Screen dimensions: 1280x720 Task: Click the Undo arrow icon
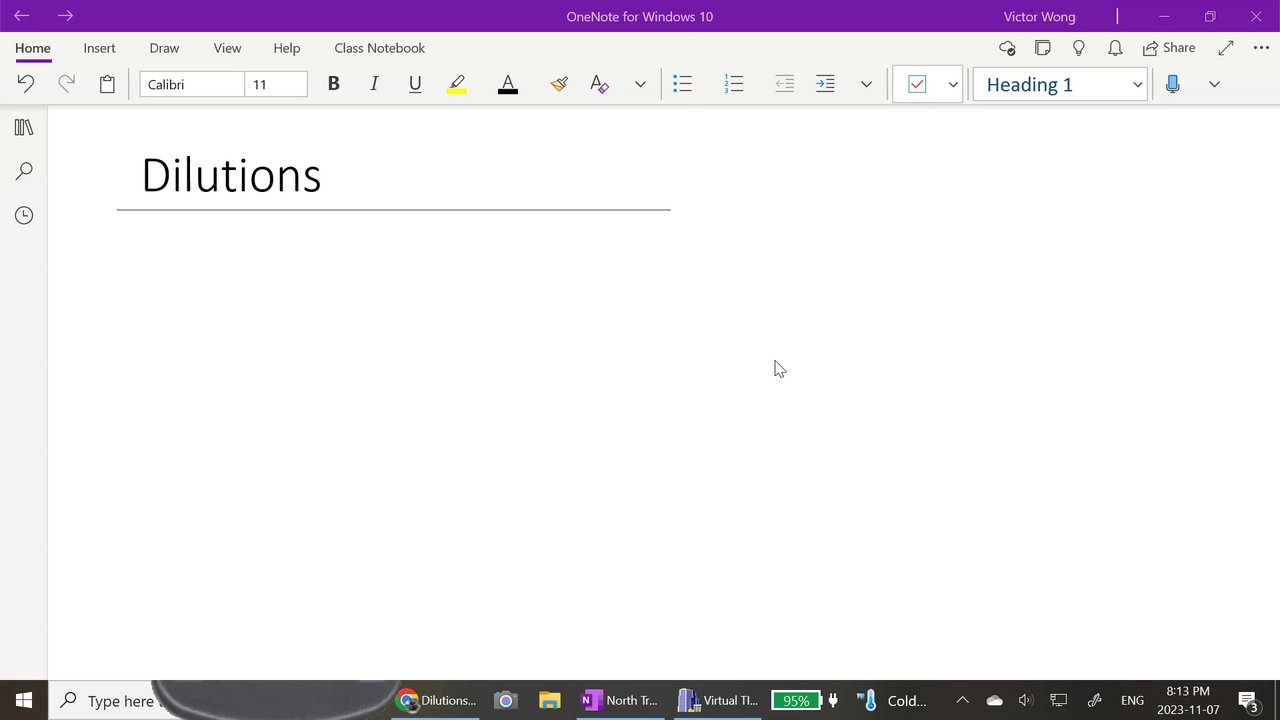pyautogui.click(x=26, y=84)
